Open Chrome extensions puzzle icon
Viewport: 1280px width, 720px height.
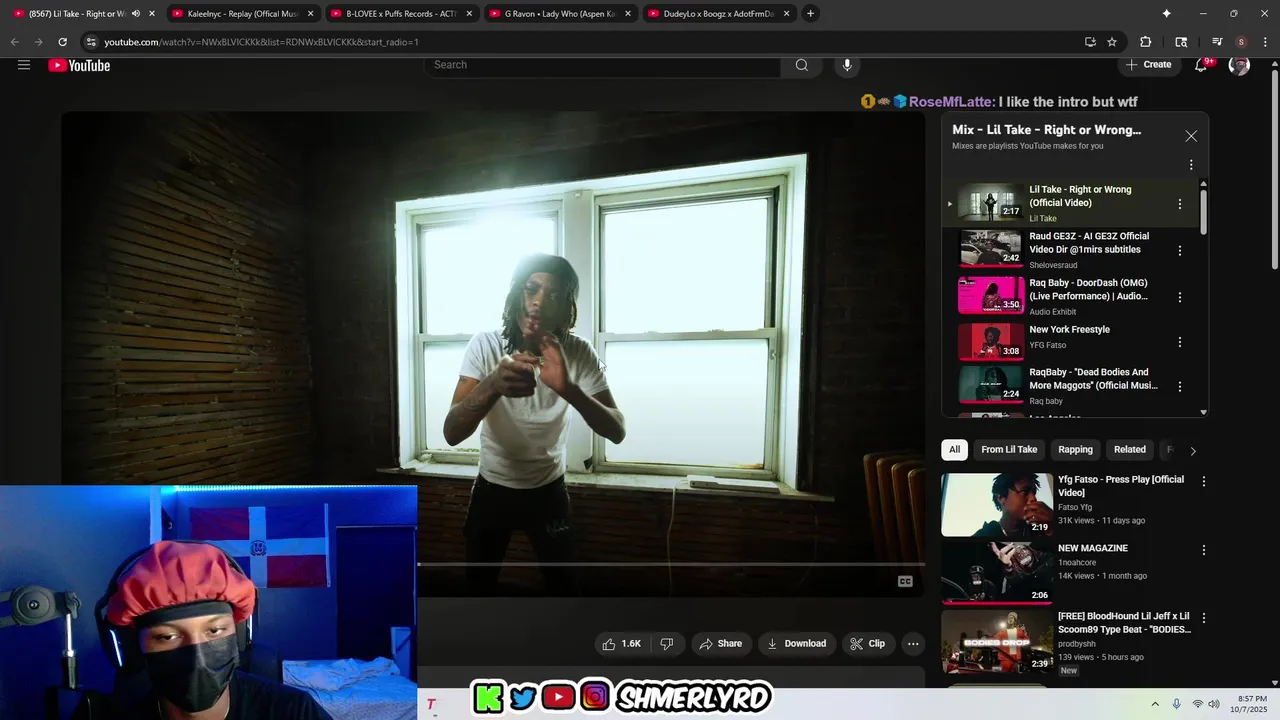coord(1146,42)
